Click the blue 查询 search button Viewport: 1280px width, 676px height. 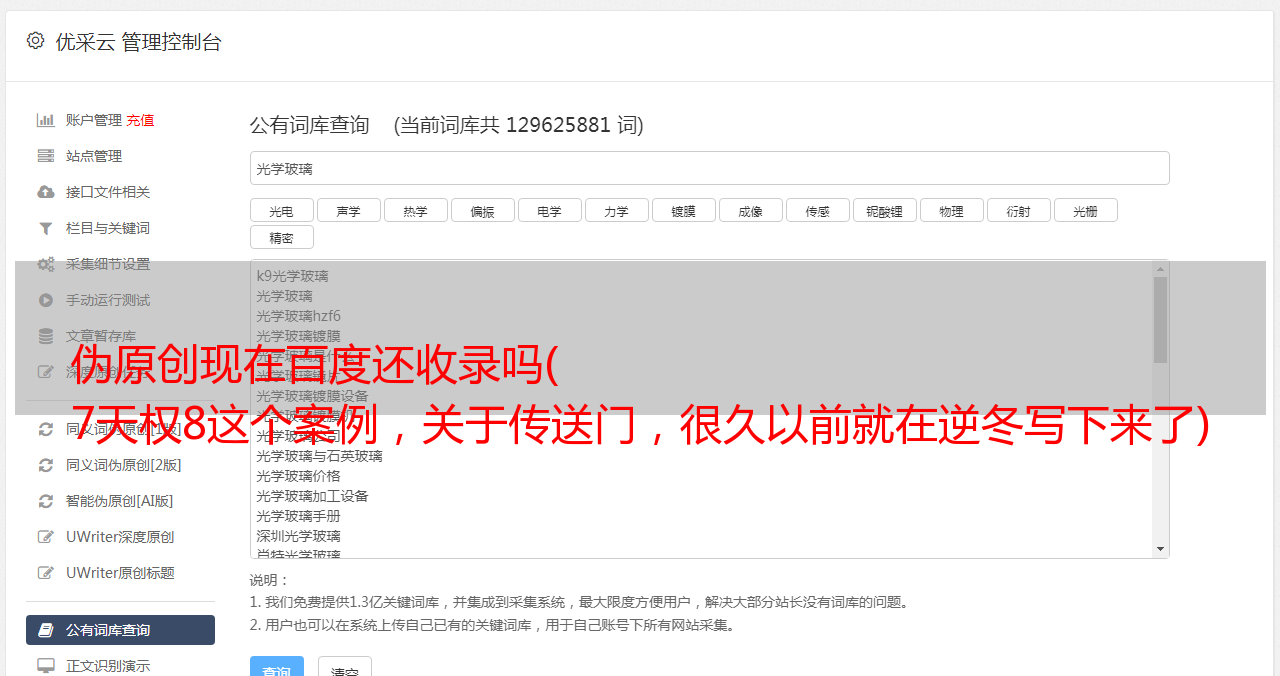(x=276, y=668)
